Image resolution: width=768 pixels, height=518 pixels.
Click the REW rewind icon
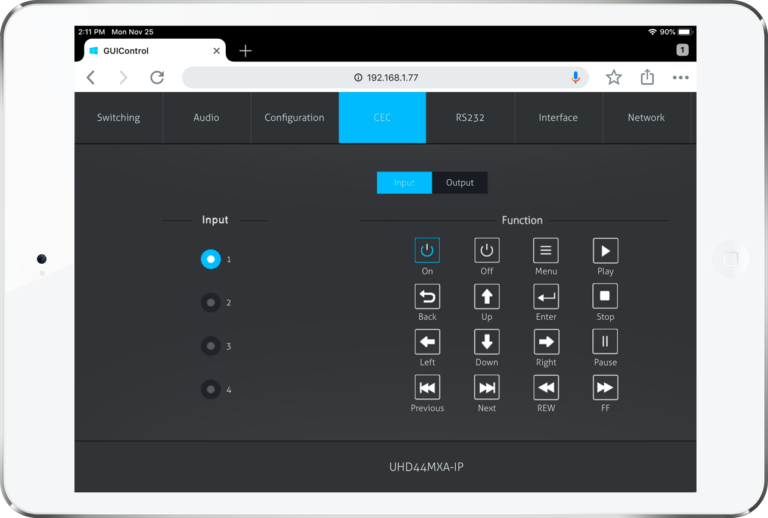546,387
